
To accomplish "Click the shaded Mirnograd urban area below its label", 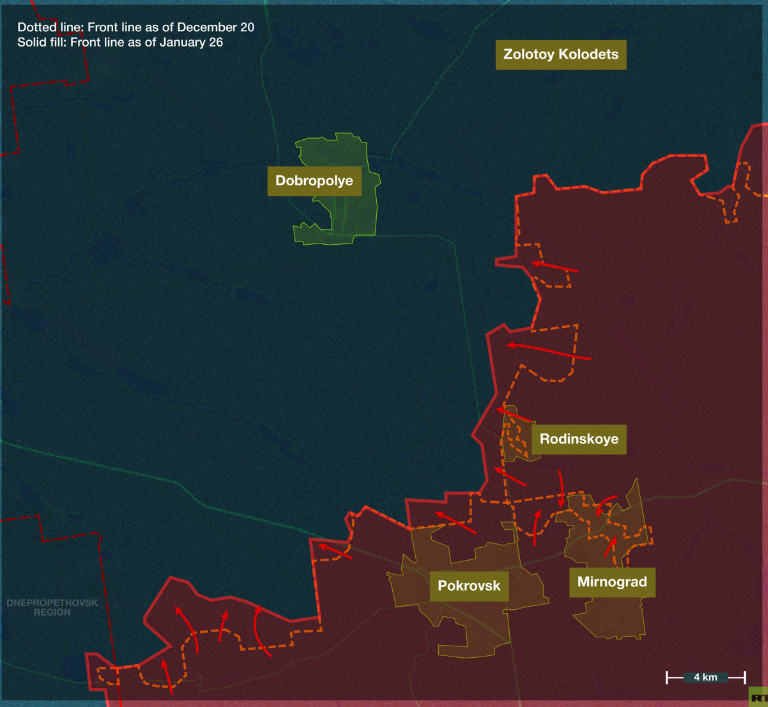I will (610, 616).
